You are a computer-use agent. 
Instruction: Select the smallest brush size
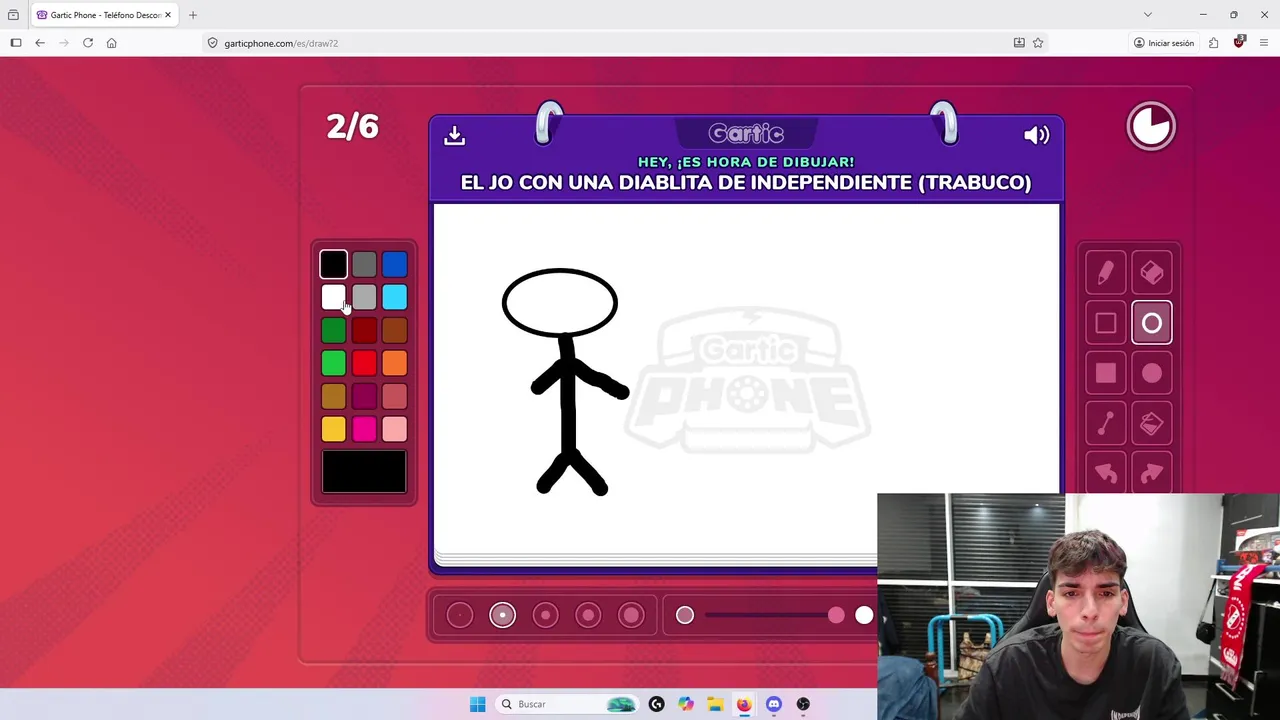coord(460,615)
